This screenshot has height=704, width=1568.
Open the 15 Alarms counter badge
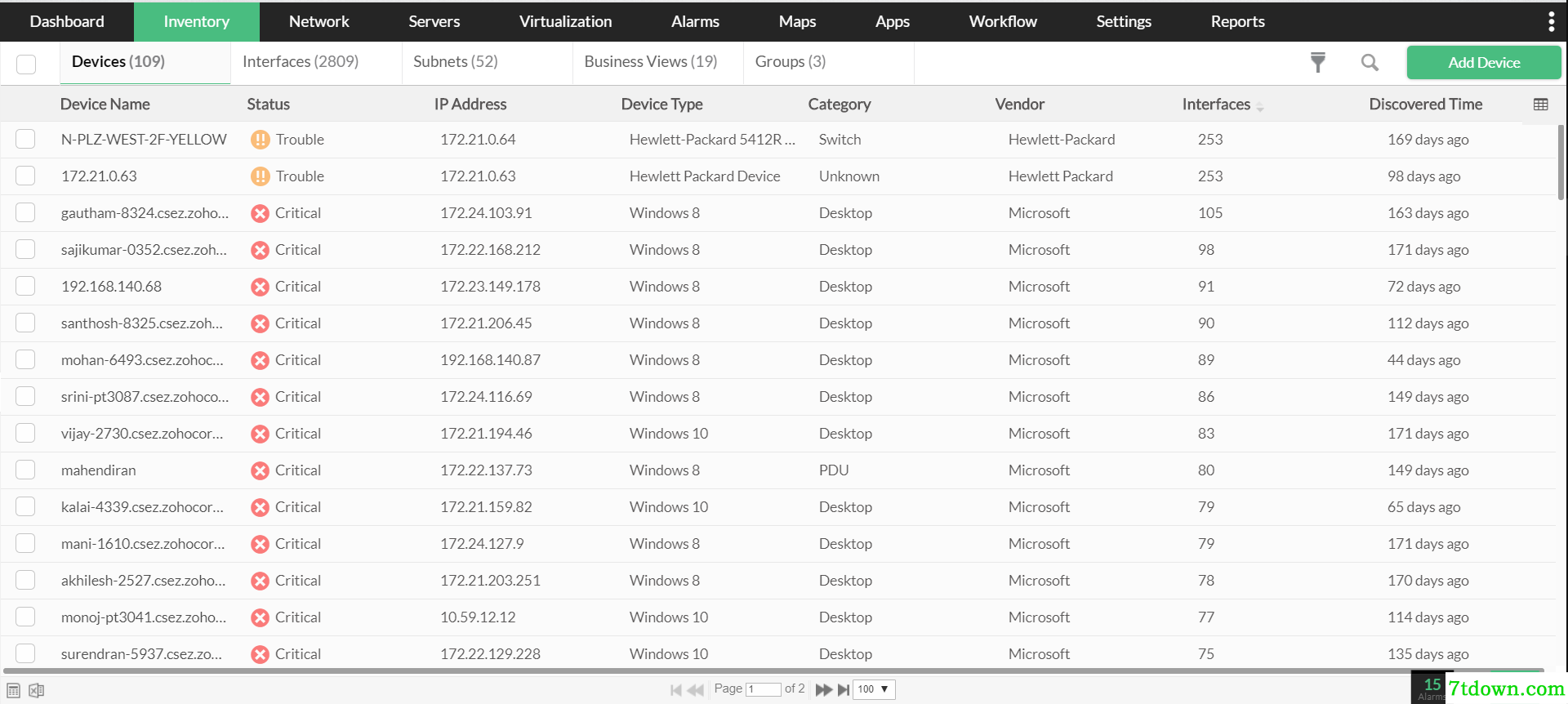[x=1430, y=688]
